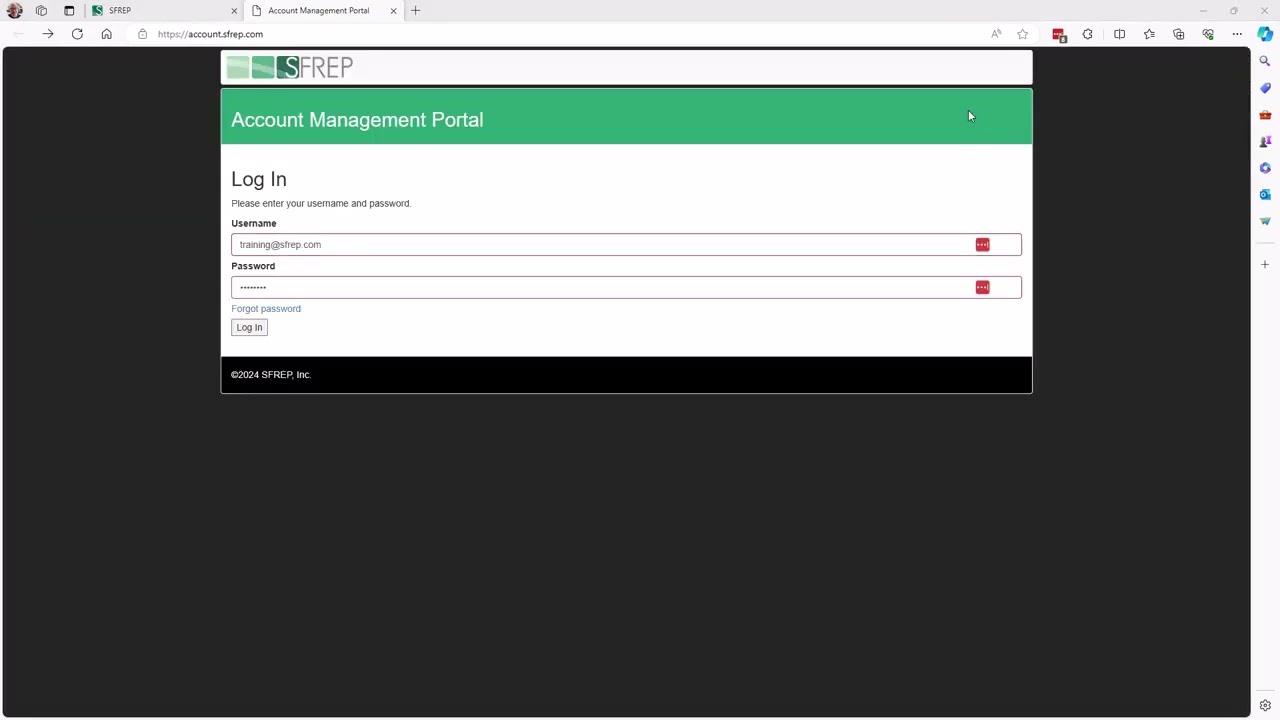The width and height of the screenshot is (1280, 720).
Task: Open the tab actions menu icon
Action: (x=69, y=10)
